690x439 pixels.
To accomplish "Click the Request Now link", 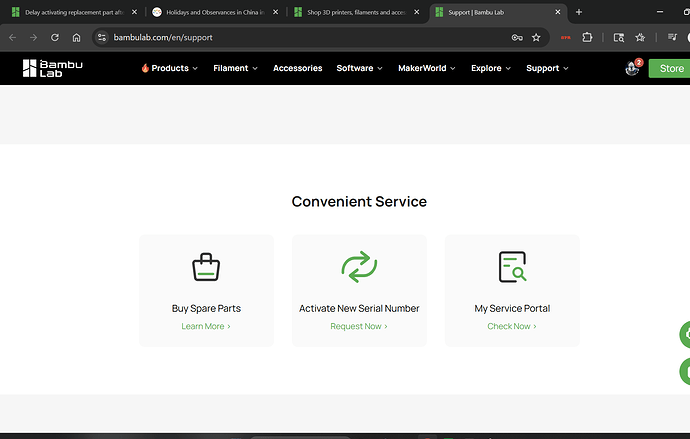I will pos(359,326).
